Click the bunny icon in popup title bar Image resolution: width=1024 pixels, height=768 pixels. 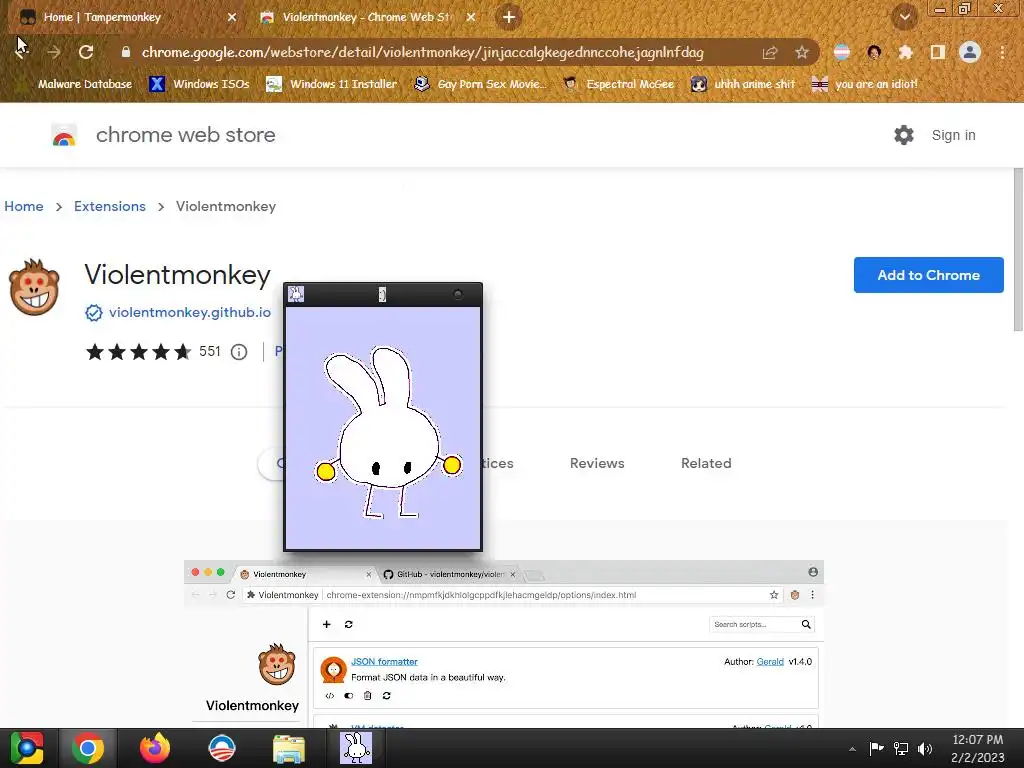click(296, 294)
